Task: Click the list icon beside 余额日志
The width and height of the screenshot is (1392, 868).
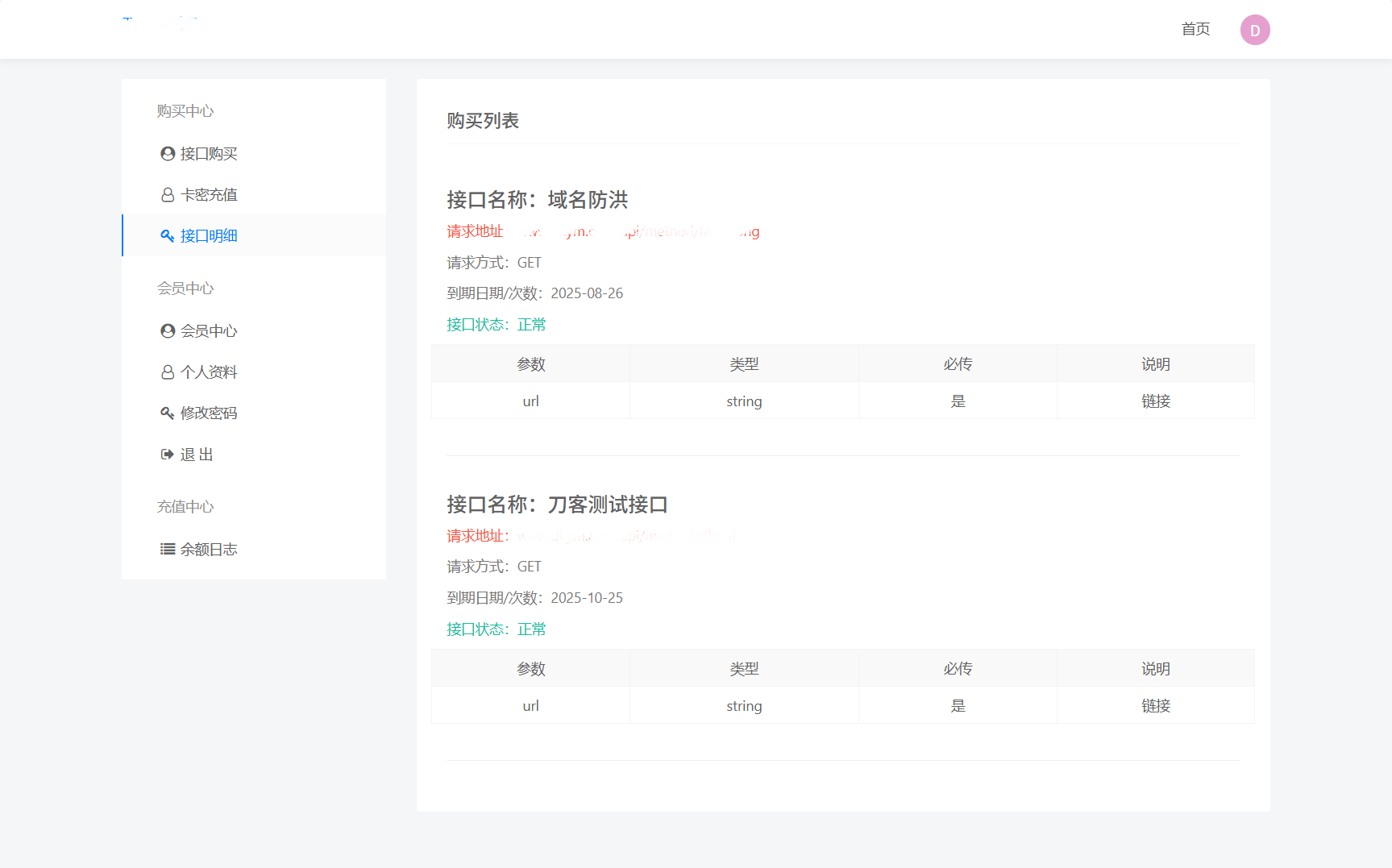Action: click(x=168, y=550)
